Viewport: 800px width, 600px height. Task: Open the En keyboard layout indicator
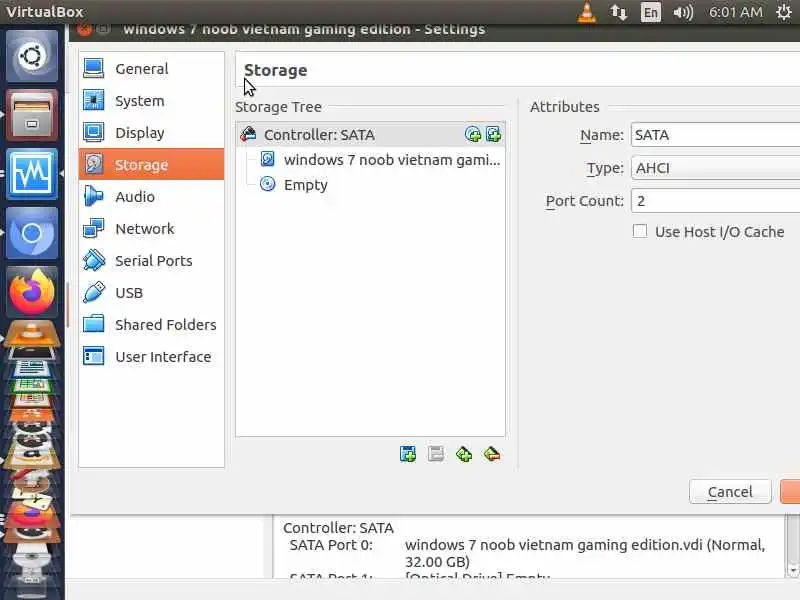click(x=651, y=12)
